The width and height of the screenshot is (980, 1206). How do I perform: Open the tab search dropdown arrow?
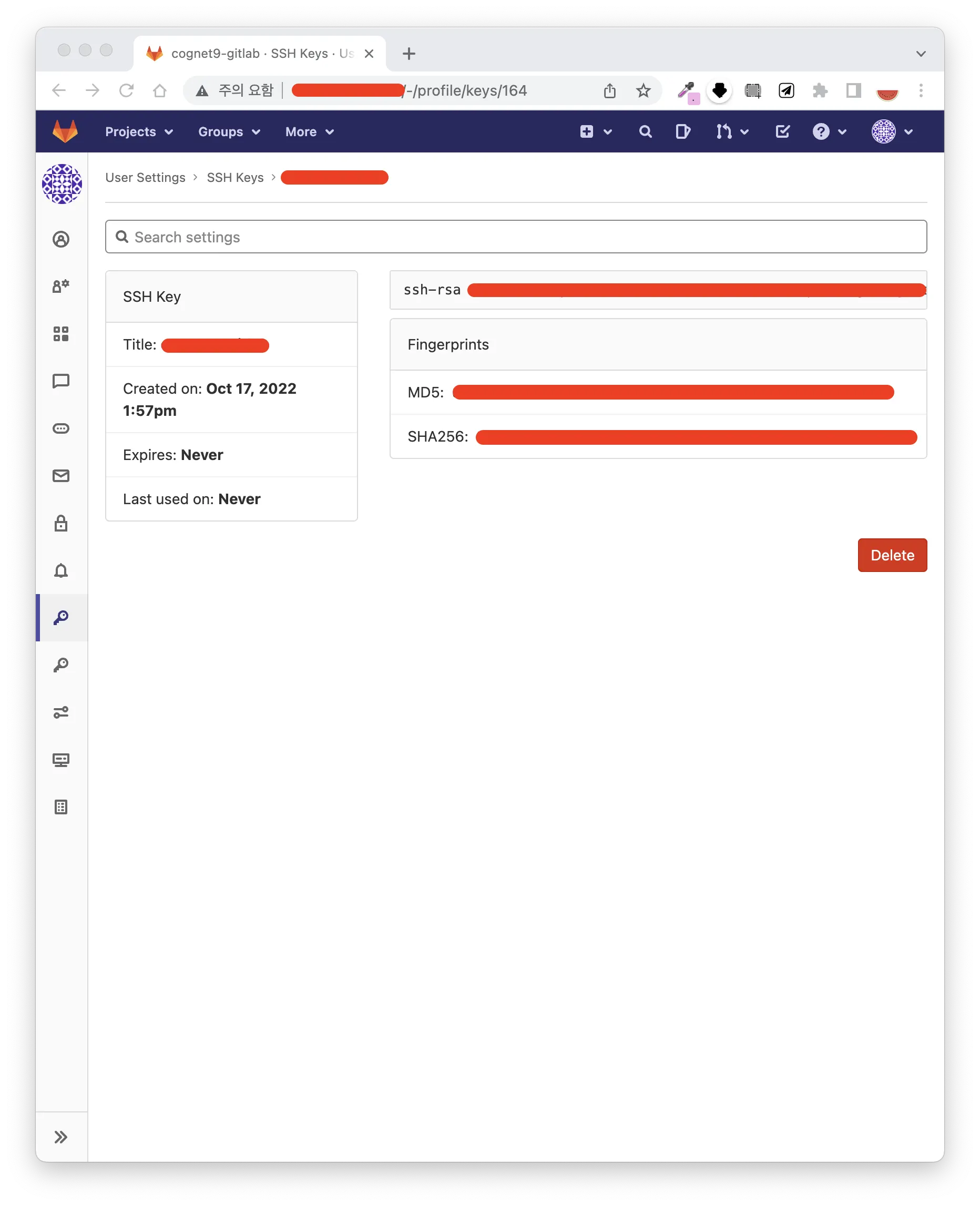click(920, 54)
